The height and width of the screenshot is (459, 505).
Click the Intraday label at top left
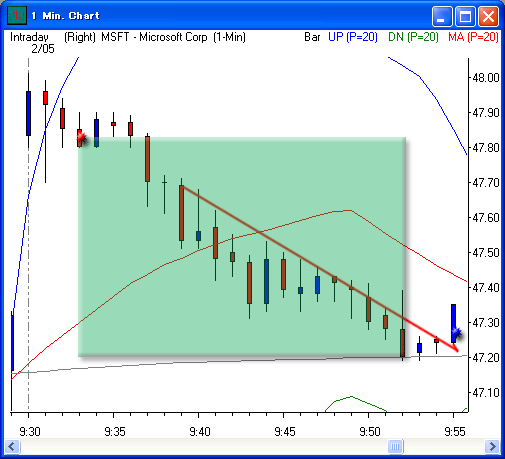tap(29, 37)
